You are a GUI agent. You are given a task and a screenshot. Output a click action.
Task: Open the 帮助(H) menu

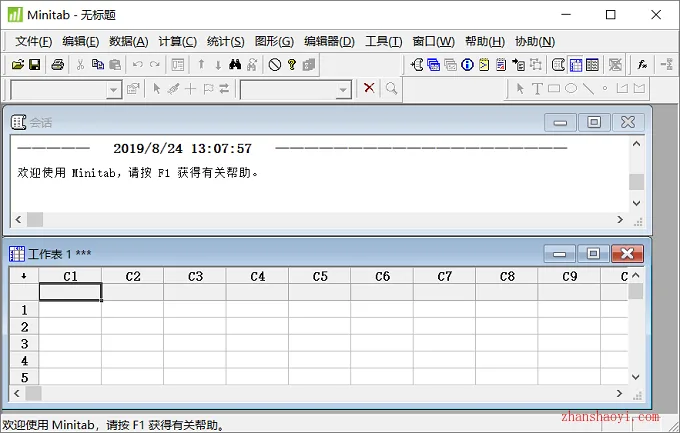(485, 42)
